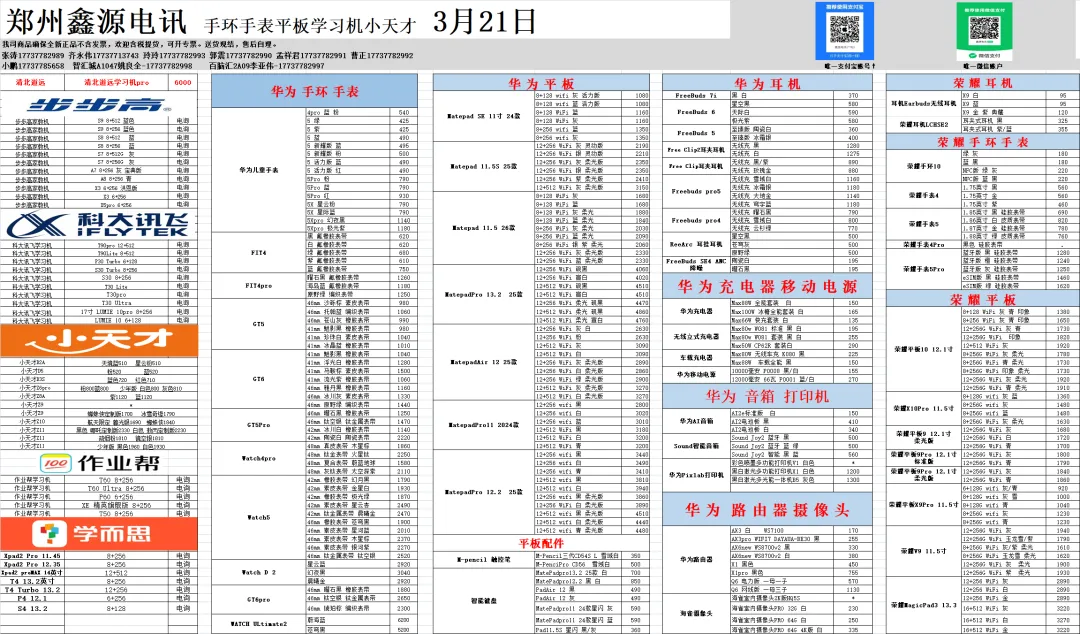Image resolution: width=1080 pixels, height=634 pixels.
Task: Select the 华为充电器移动电源 section header
Action: point(767,286)
